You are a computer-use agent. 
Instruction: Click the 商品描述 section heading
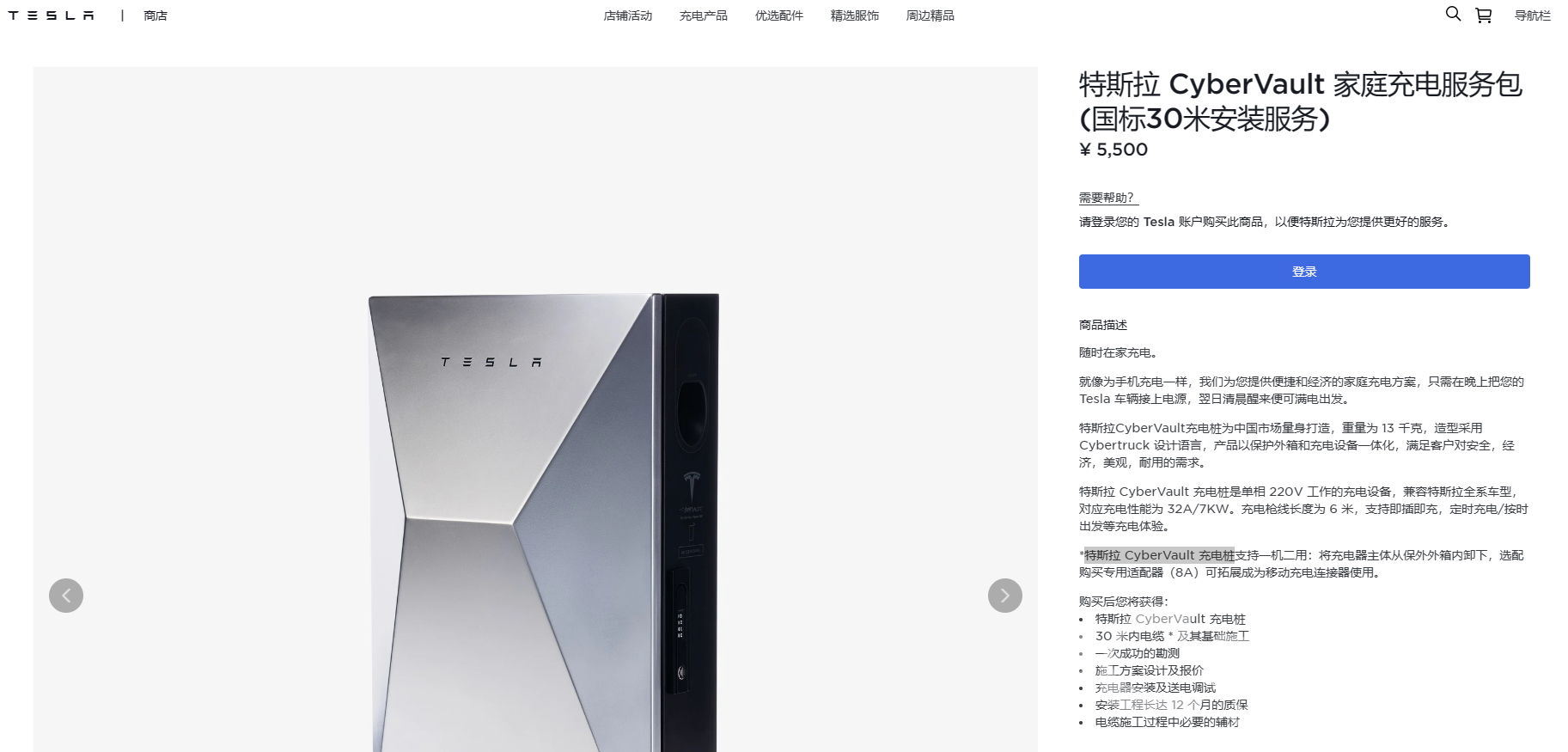(x=1103, y=325)
